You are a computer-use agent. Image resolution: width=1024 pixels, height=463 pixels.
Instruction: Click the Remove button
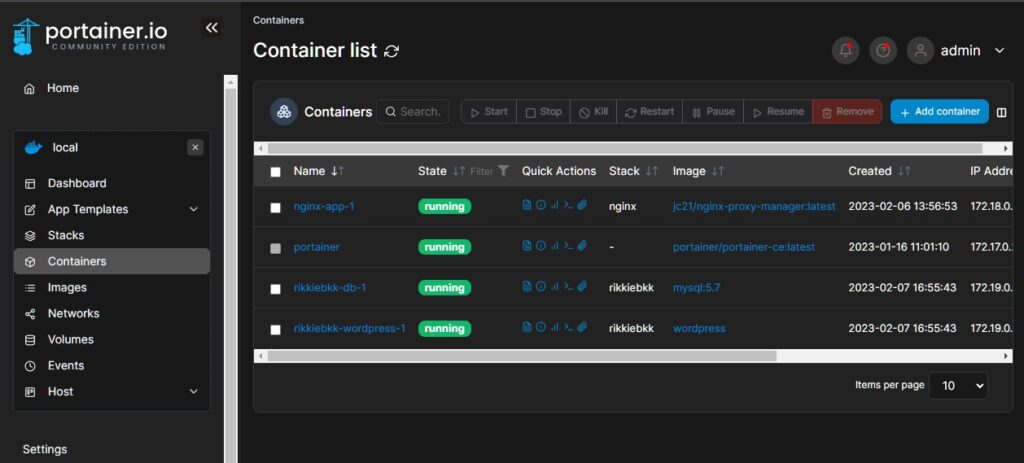[x=847, y=112]
